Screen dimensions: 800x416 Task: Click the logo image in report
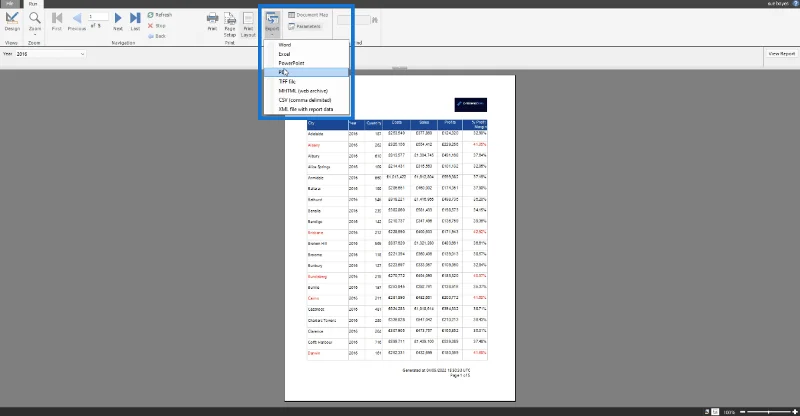click(x=470, y=105)
